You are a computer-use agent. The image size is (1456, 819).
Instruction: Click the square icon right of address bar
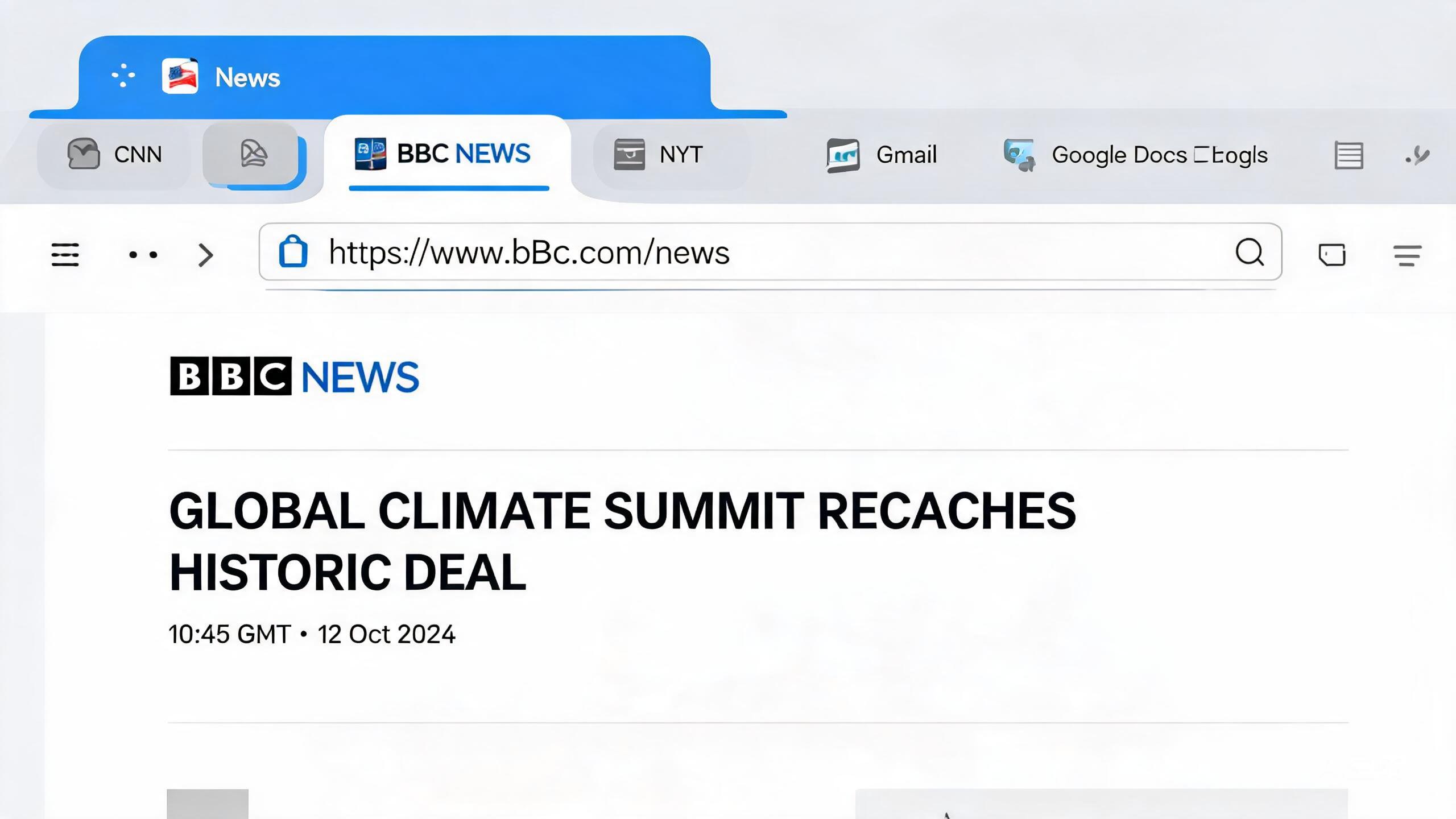1332,254
